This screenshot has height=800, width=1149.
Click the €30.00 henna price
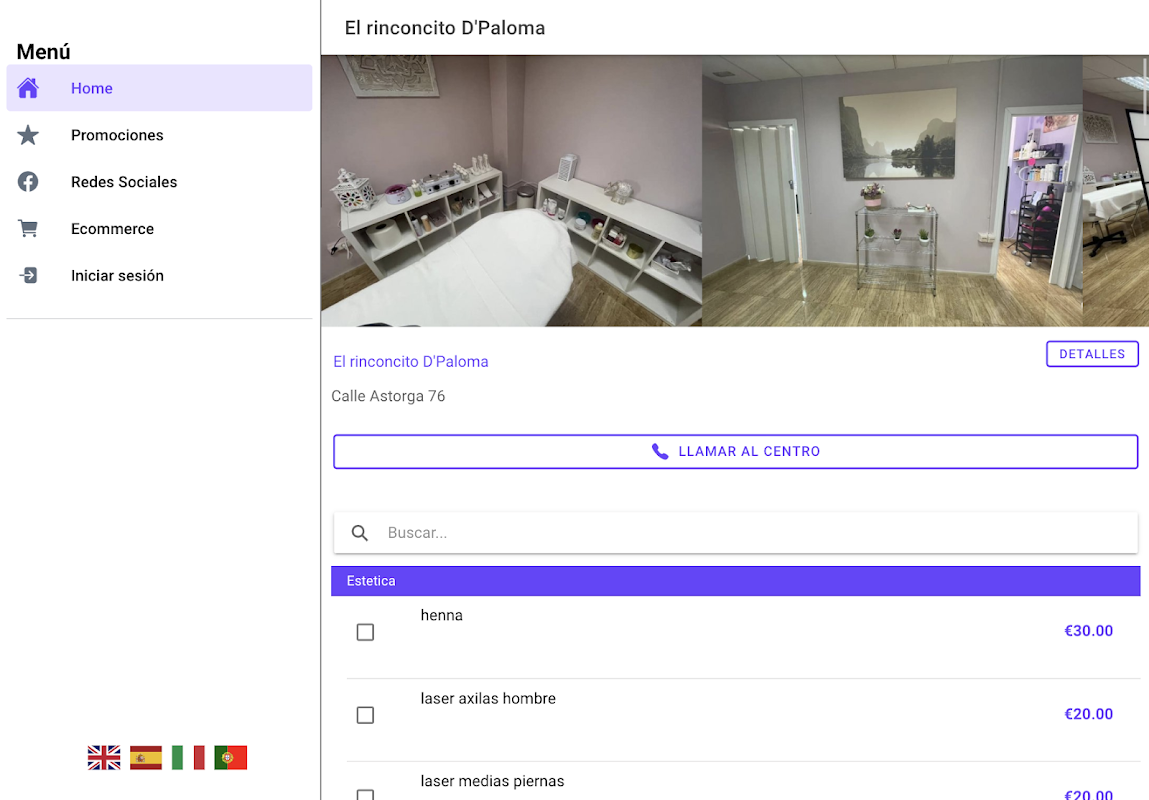[1088, 631]
